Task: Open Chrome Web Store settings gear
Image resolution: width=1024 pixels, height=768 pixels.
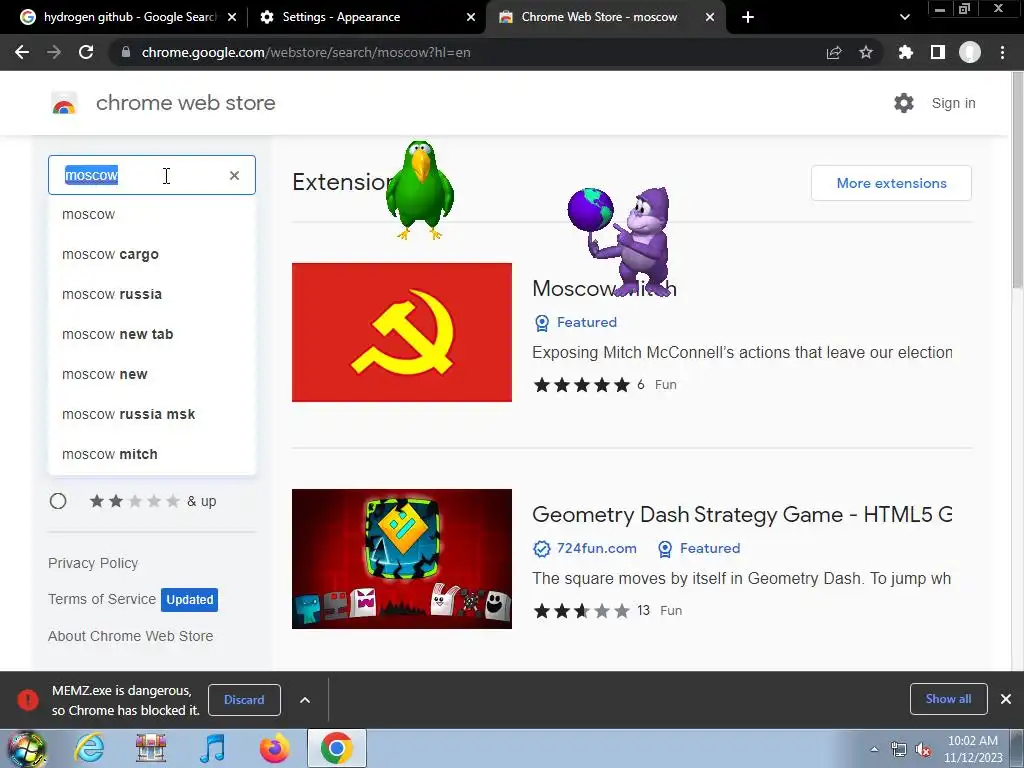Action: [x=904, y=103]
